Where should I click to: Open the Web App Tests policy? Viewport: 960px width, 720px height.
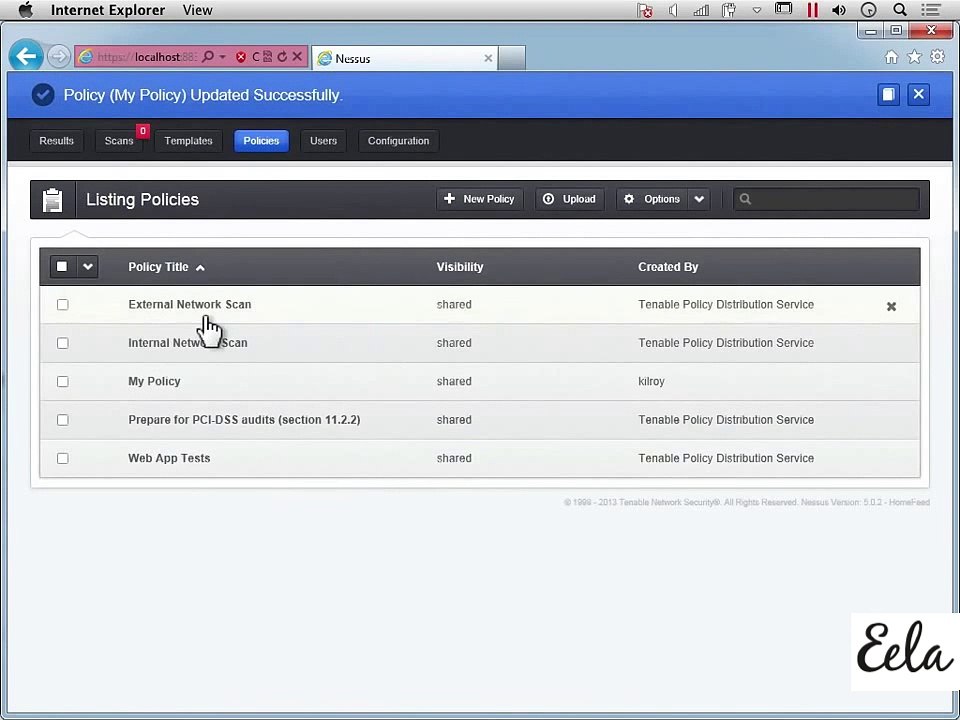(x=169, y=458)
